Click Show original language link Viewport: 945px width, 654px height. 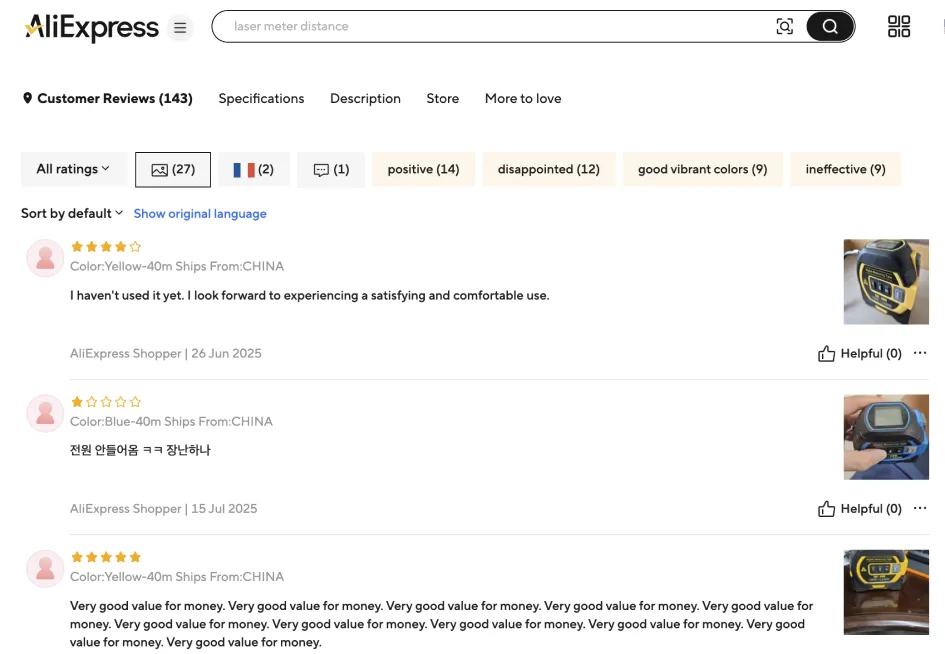click(x=200, y=214)
